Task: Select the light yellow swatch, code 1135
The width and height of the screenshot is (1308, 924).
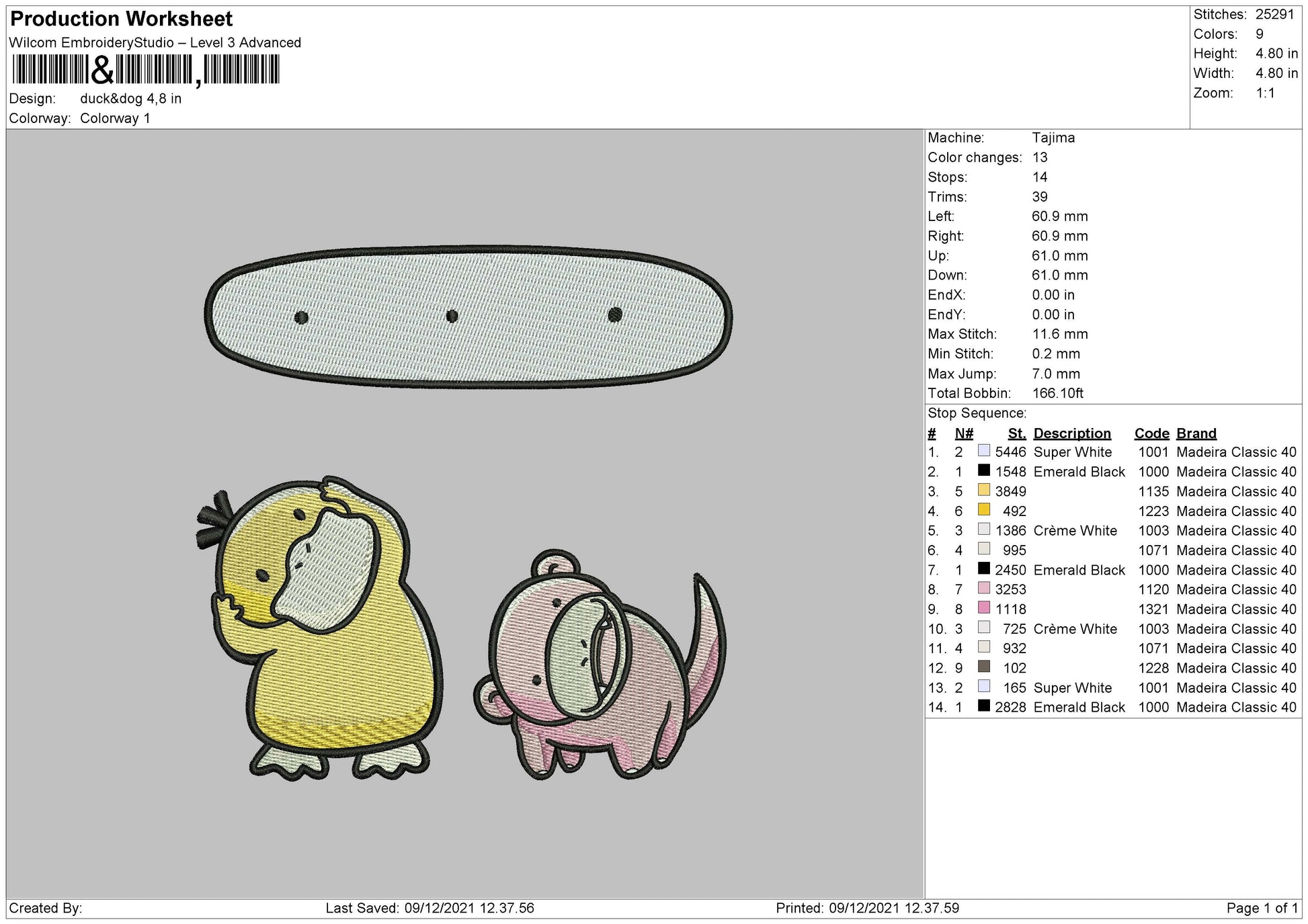Action: click(984, 490)
